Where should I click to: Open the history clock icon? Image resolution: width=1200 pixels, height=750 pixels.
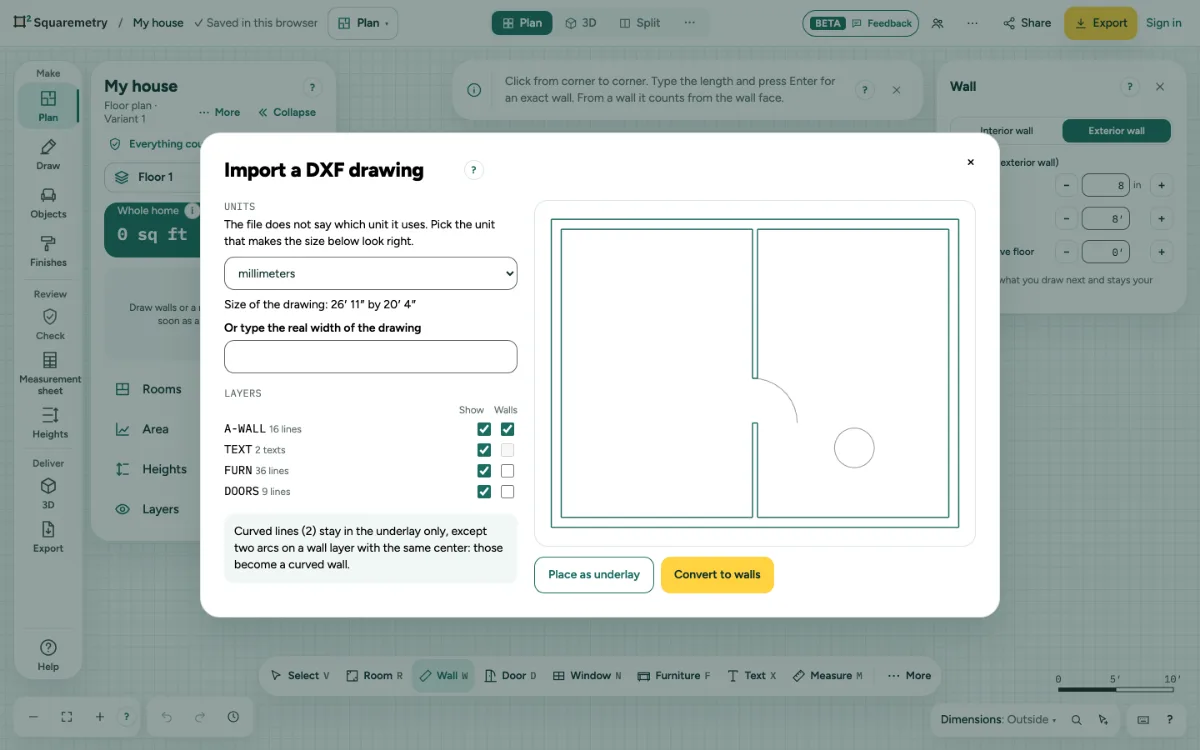pos(233,717)
